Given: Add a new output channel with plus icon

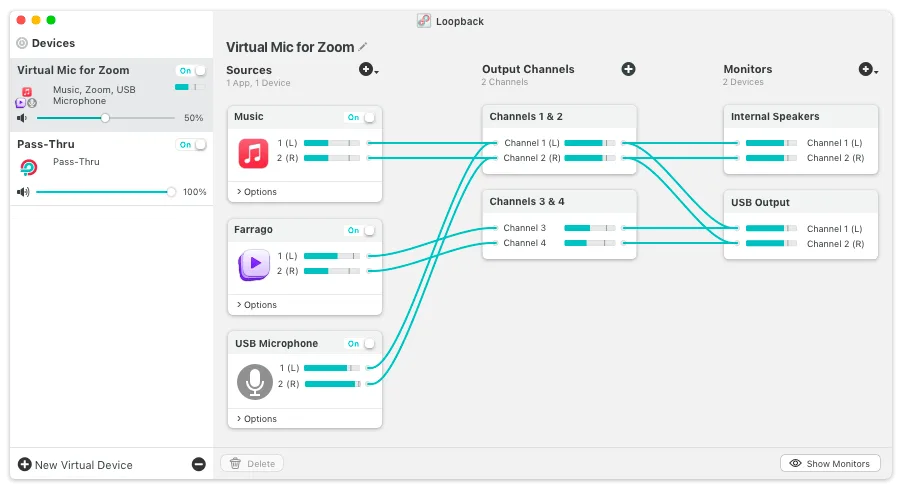Looking at the screenshot, I should [x=629, y=69].
